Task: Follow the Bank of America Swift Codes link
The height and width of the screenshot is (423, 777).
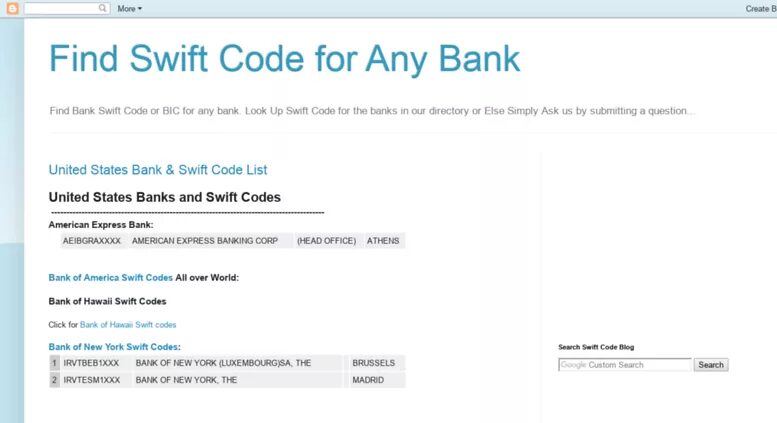Action: point(110,277)
